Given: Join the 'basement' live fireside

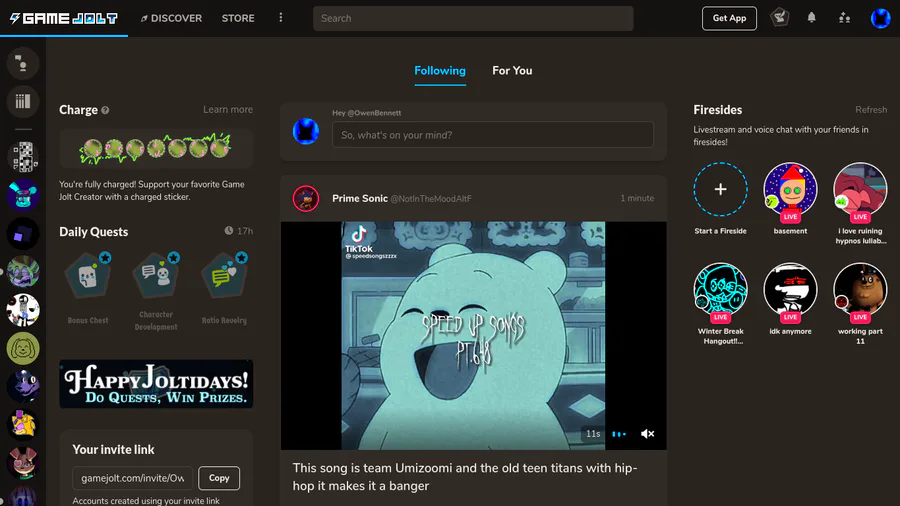Looking at the screenshot, I should click(790, 189).
